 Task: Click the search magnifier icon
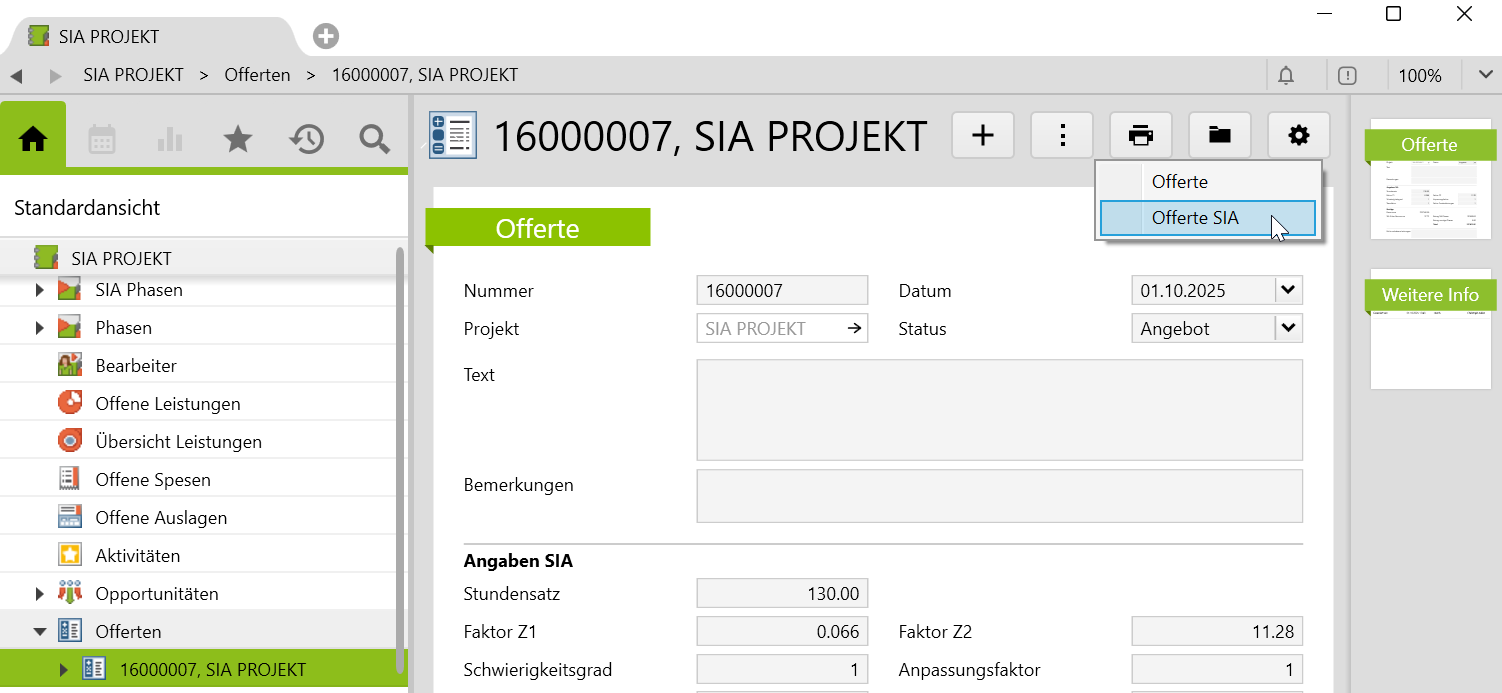[374, 139]
